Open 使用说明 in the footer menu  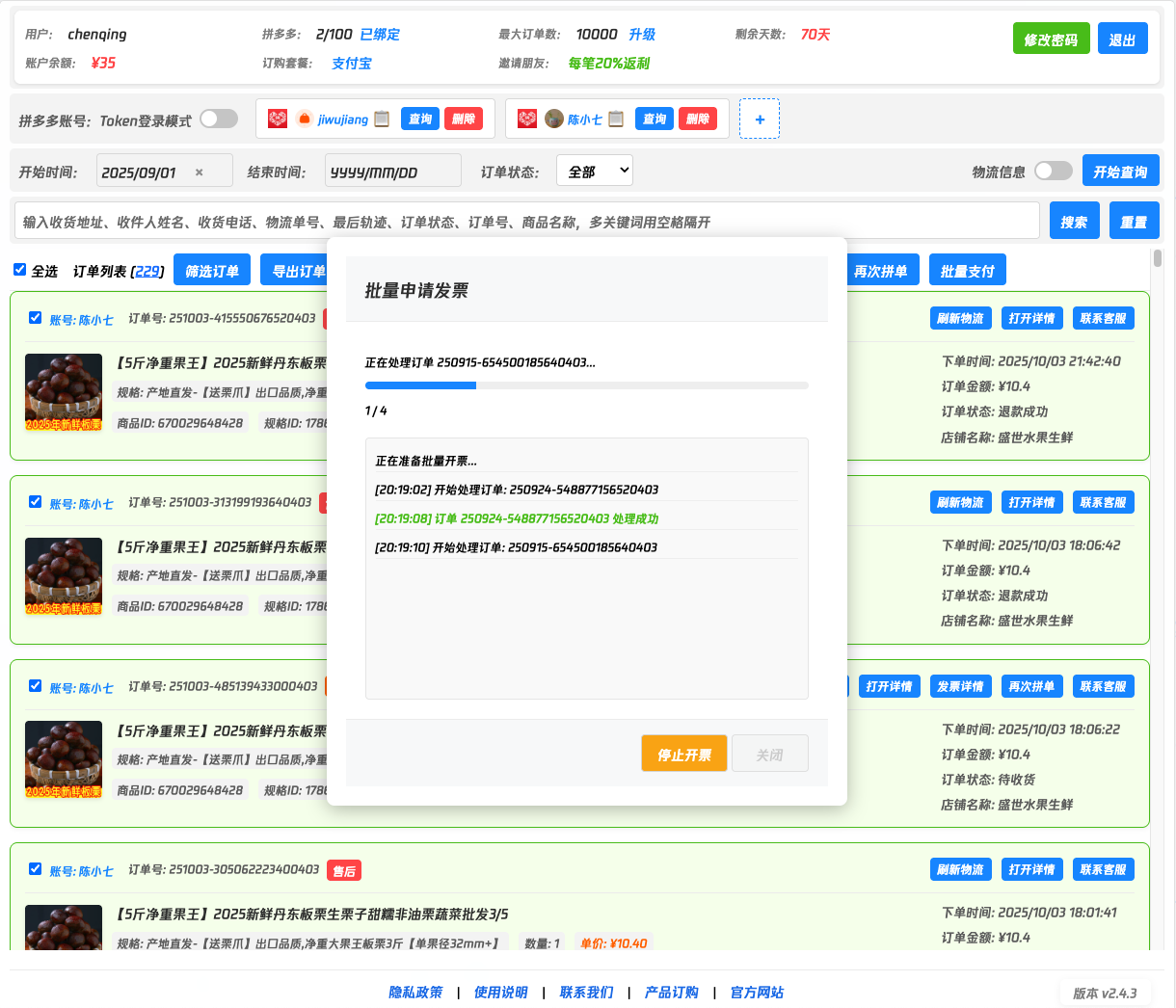500,992
